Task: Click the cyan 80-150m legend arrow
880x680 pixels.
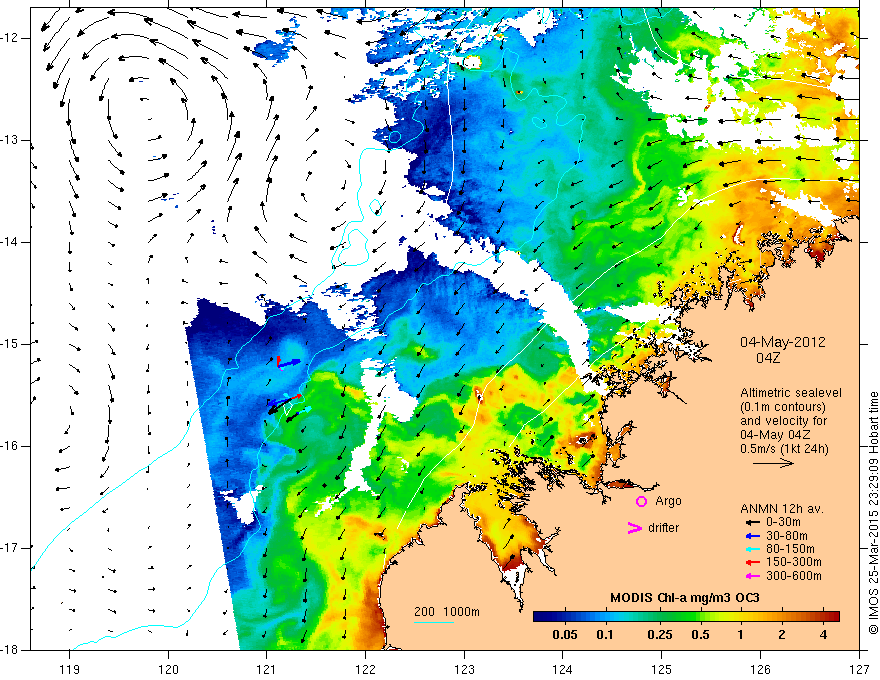Action: click(x=753, y=549)
